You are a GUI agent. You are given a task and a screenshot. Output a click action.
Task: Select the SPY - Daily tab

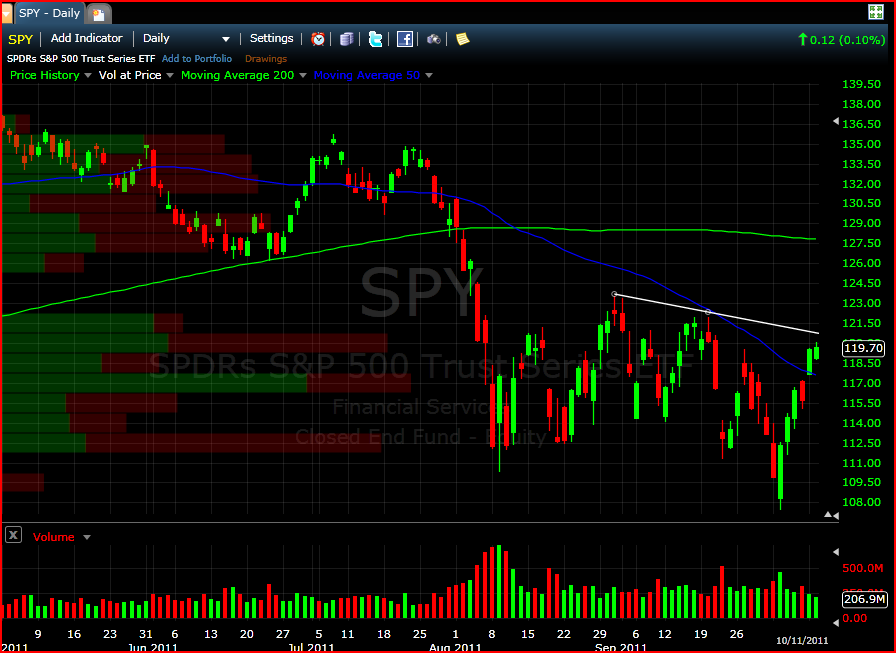(49, 13)
